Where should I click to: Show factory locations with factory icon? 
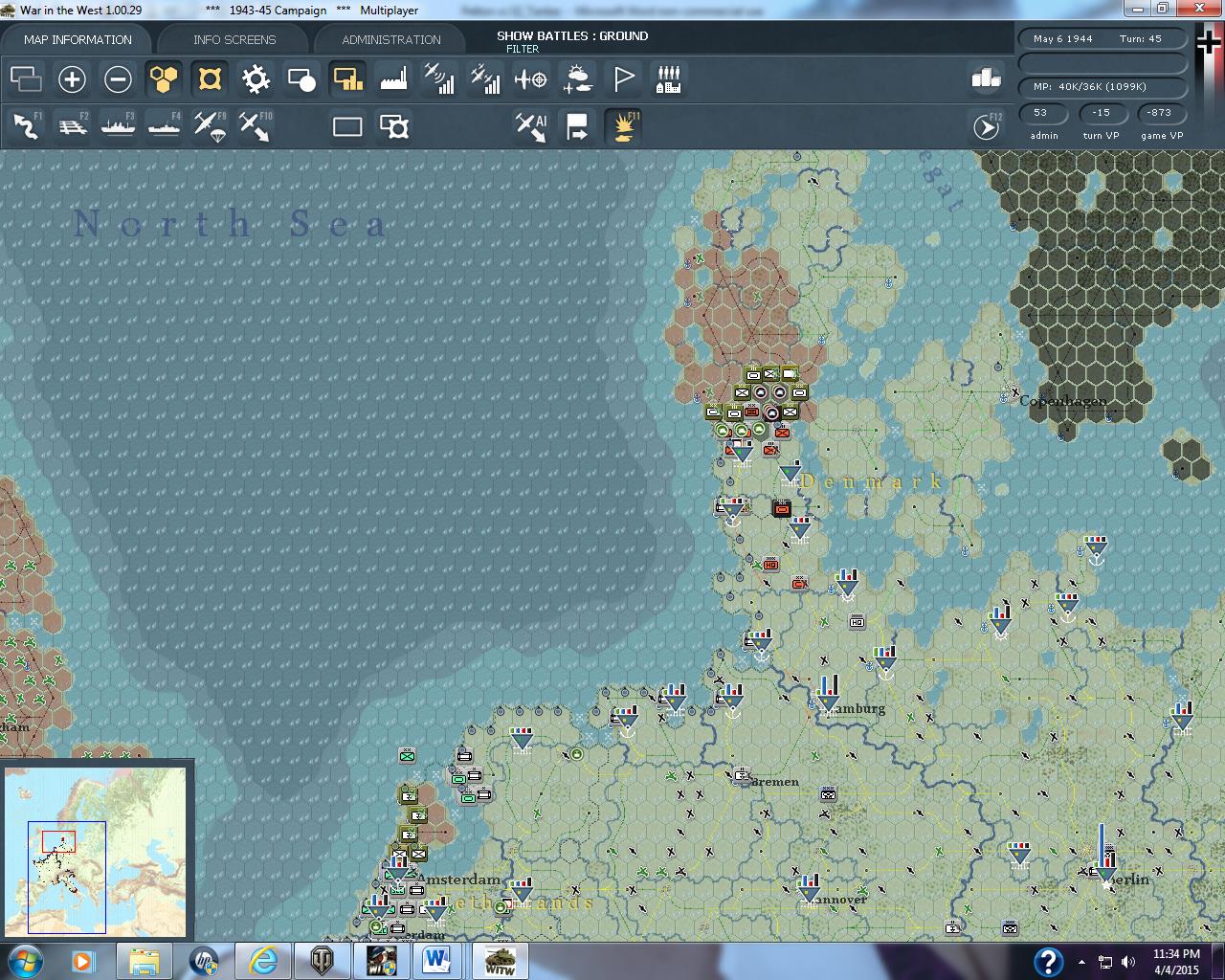point(393,78)
